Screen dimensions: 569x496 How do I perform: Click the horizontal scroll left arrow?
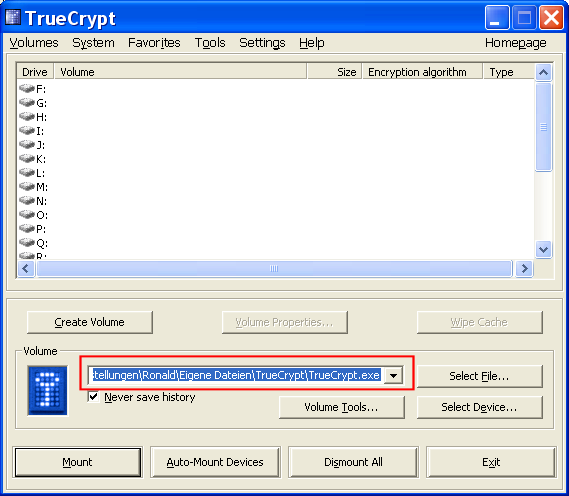click(26, 269)
